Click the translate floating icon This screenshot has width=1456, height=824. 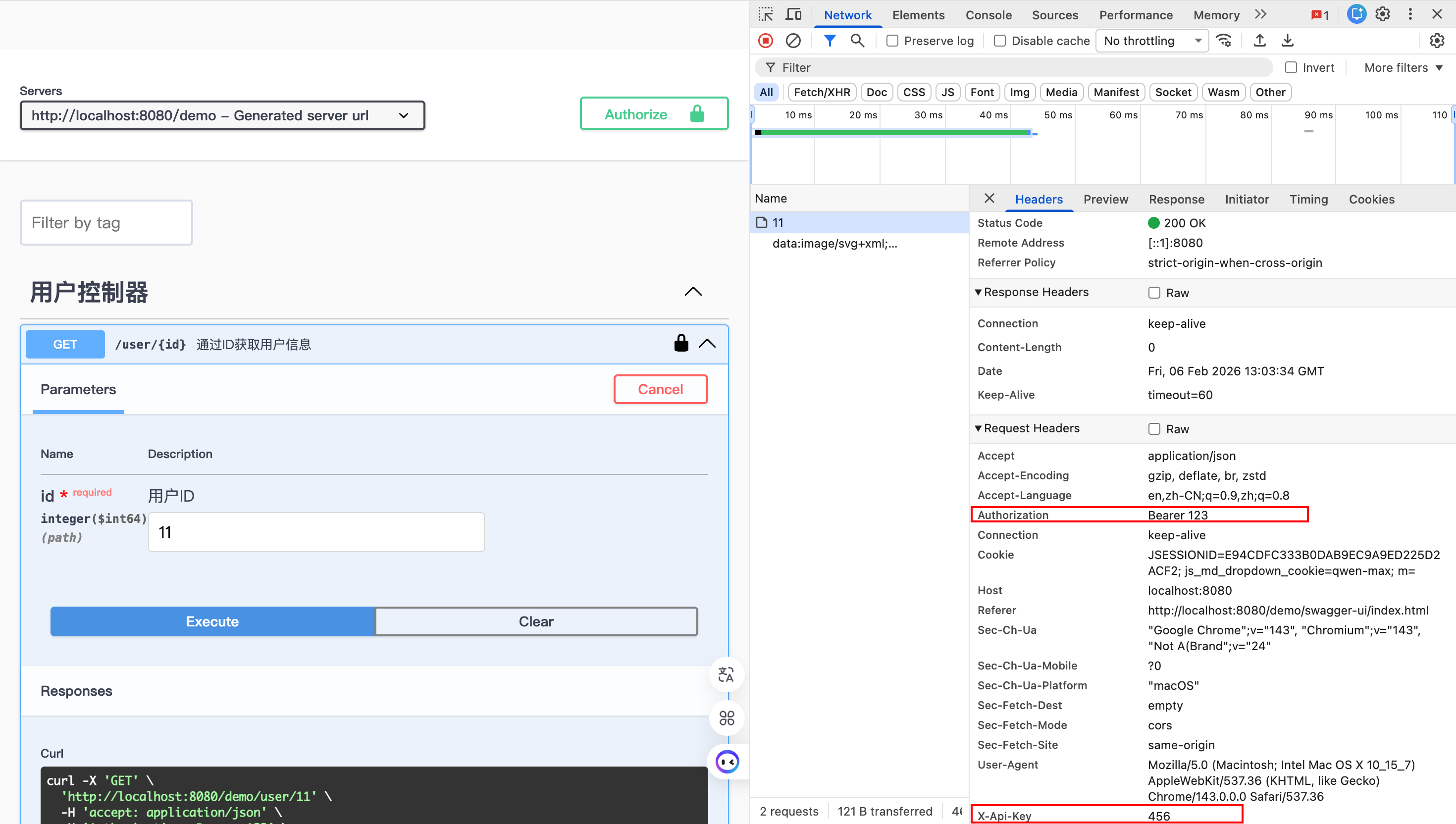coord(726,674)
